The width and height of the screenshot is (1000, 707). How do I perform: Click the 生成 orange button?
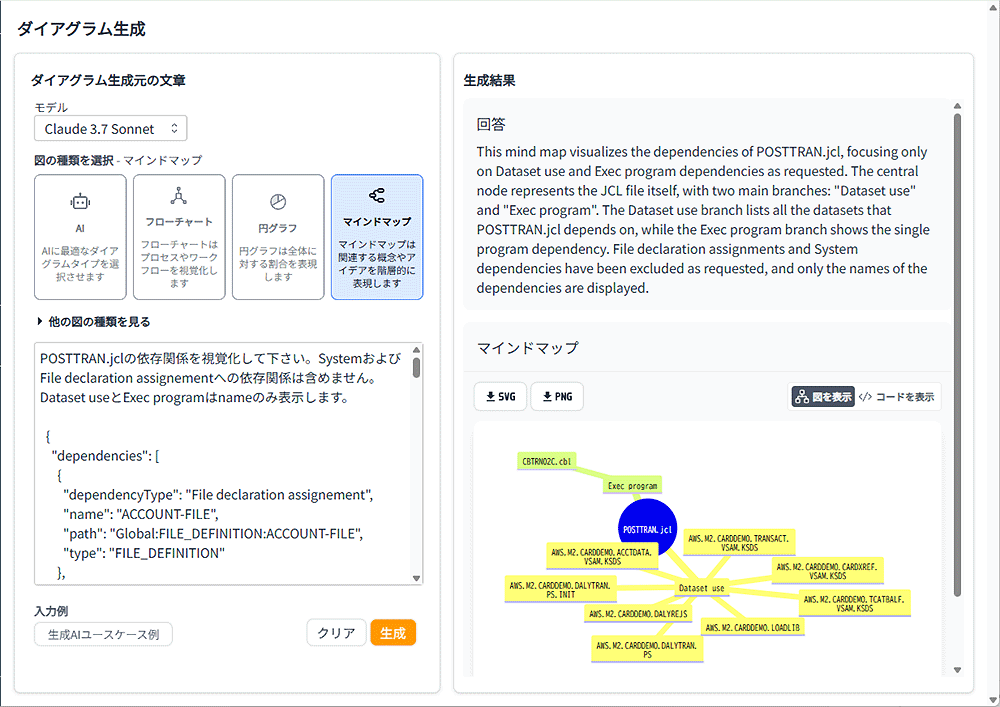393,633
